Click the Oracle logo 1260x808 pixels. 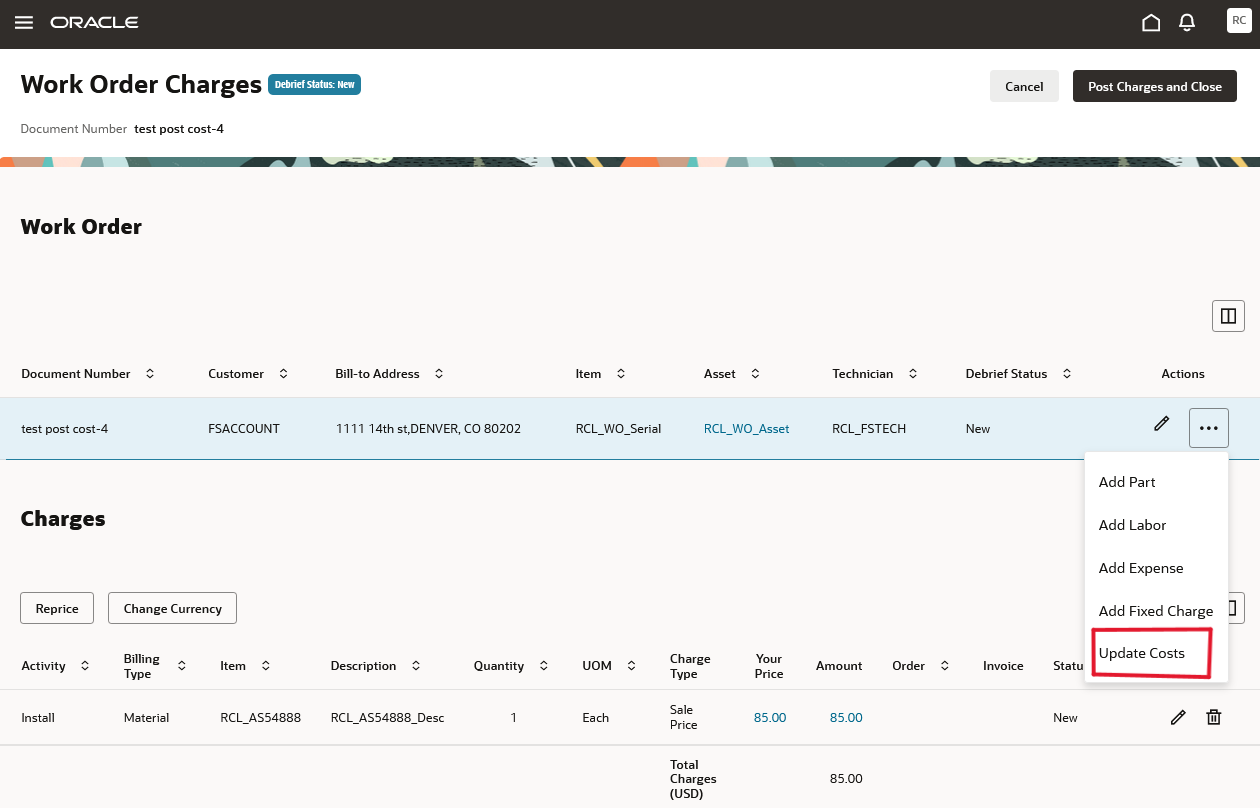pyautogui.click(x=95, y=21)
